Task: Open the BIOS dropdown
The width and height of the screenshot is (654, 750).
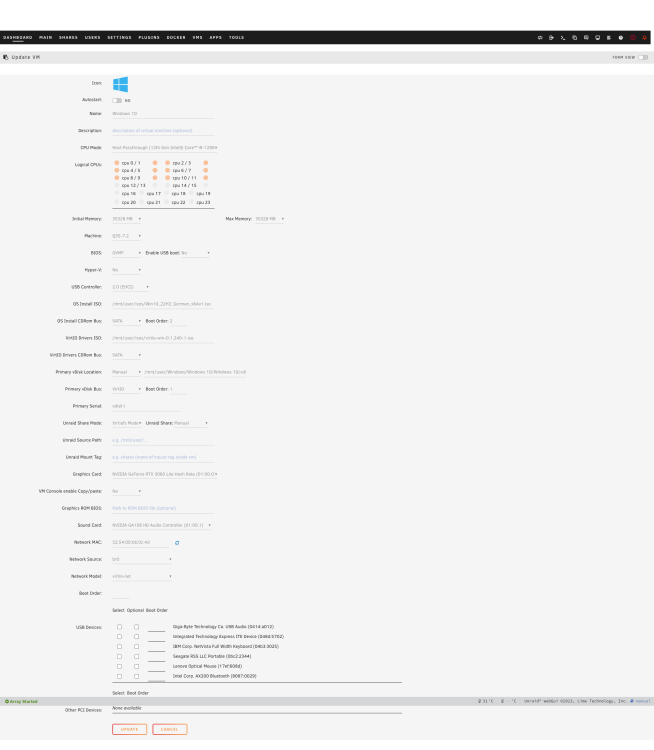Action: click(x=127, y=253)
